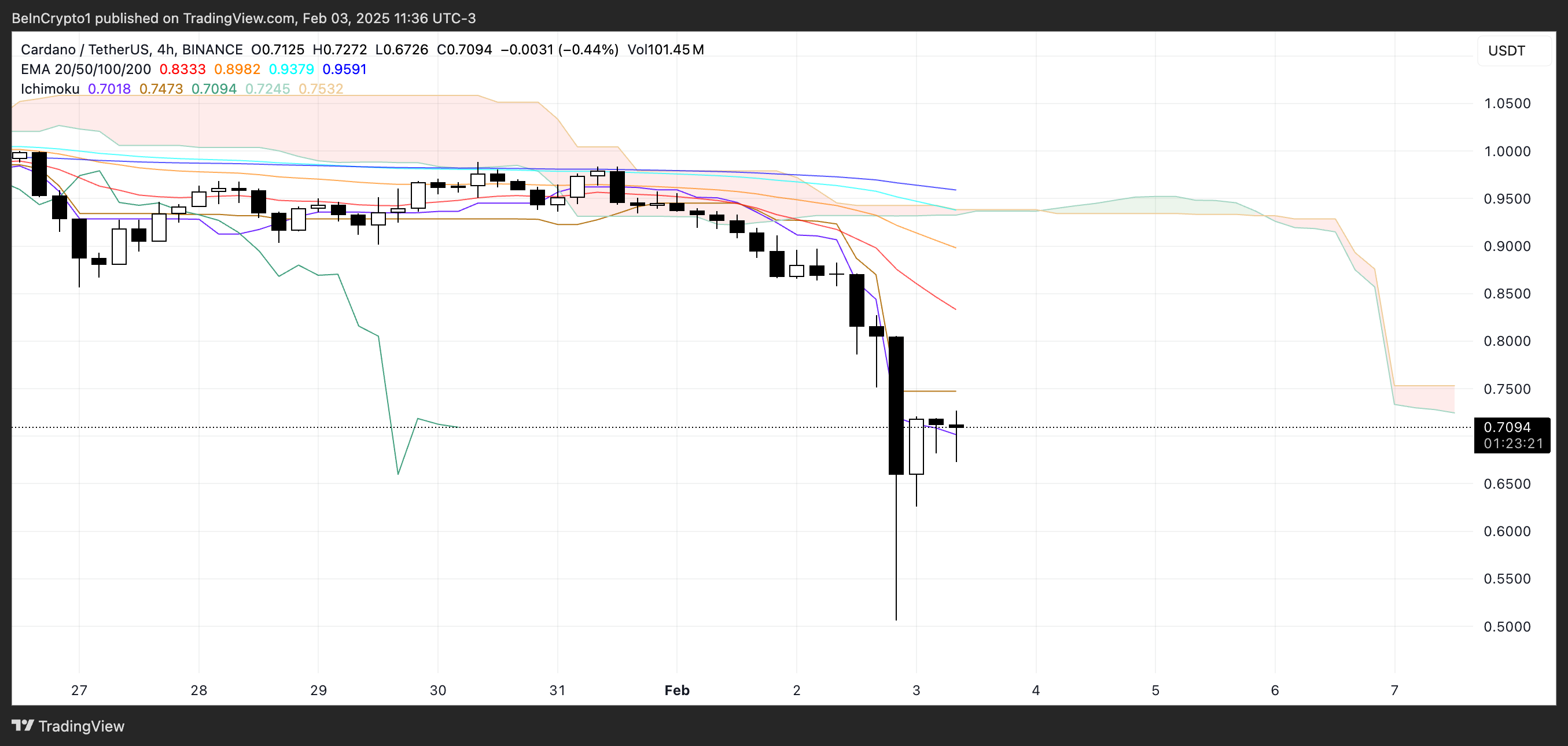Image resolution: width=1568 pixels, height=746 pixels.
Task: Click the bar countdown timer 01:23:21
Action: 1512,444
